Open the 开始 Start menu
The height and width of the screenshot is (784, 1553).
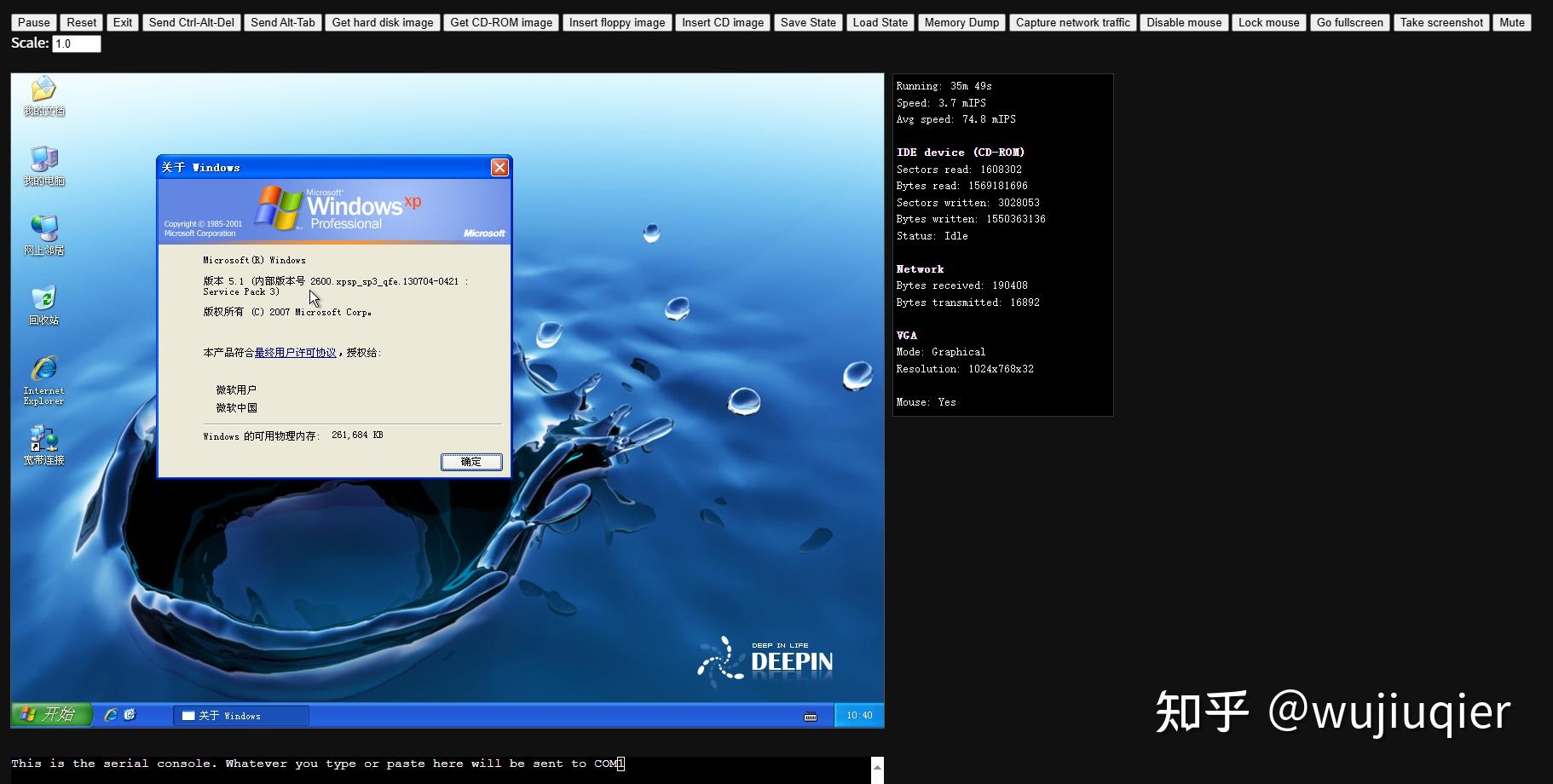[x=51, y=714]
